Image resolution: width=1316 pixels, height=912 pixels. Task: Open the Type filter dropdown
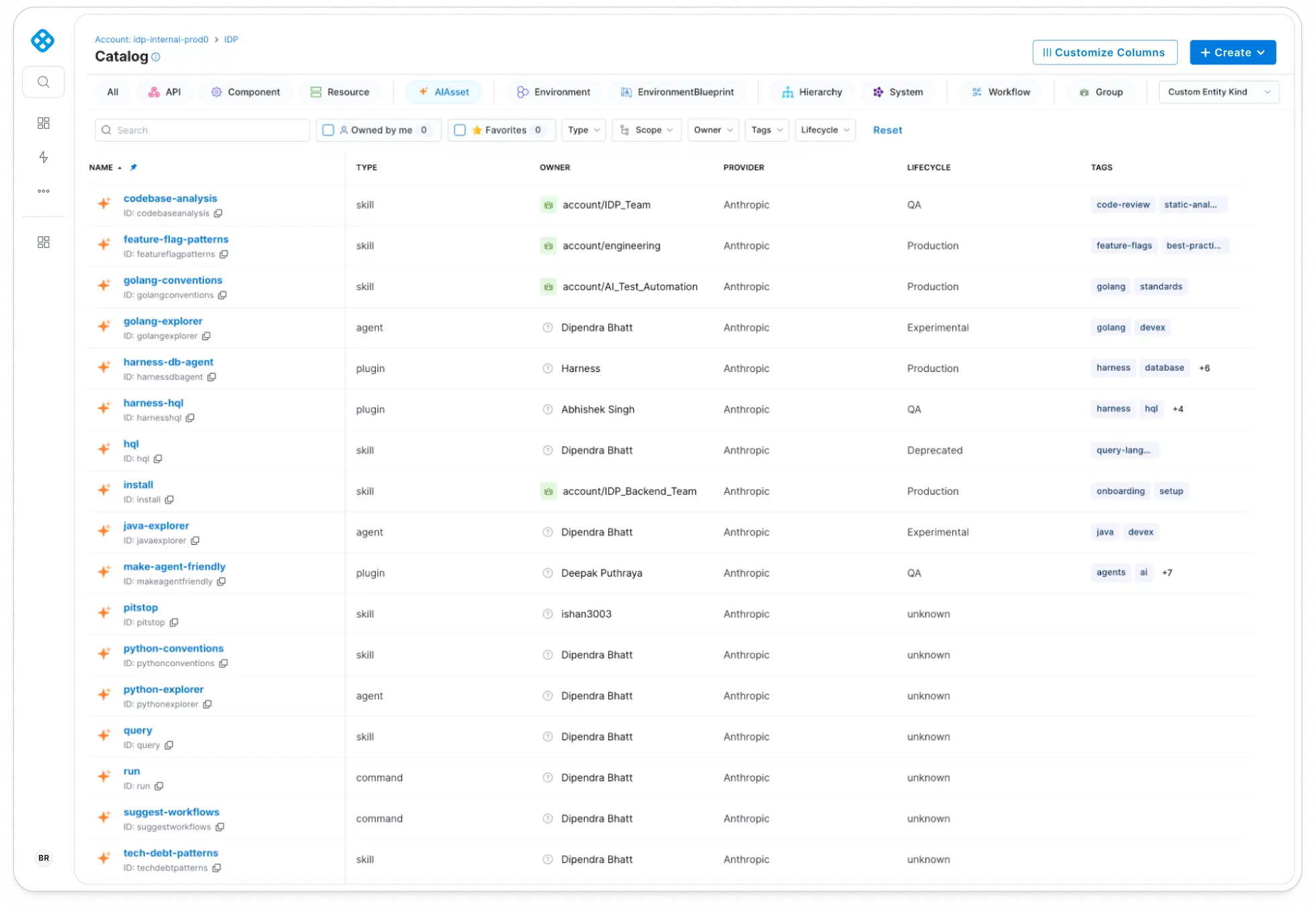(x=583, y=130)
